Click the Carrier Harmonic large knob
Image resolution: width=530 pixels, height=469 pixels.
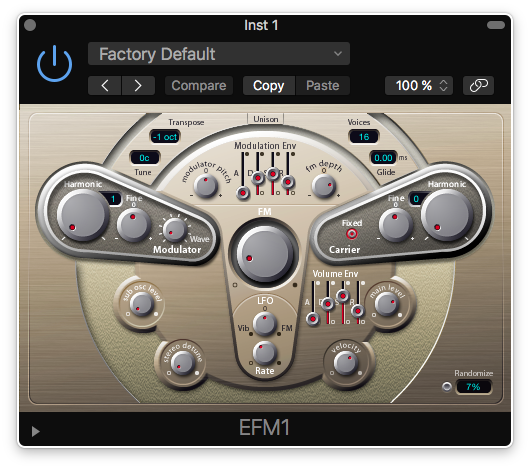click(447, 215)
